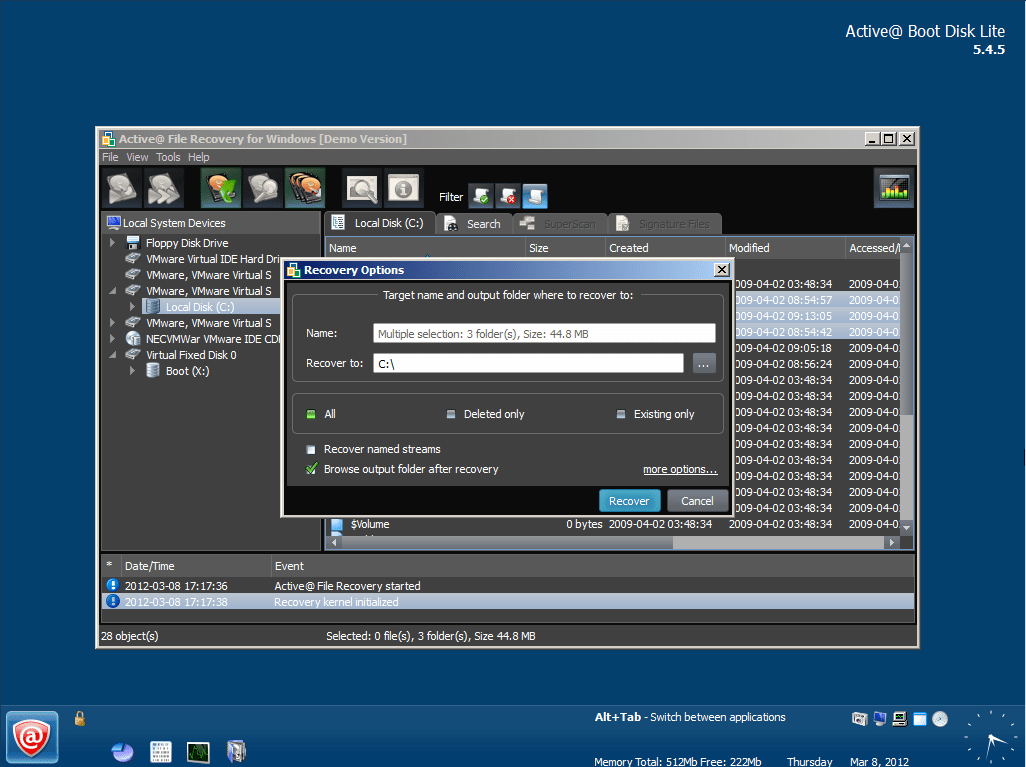Choose the Existing only option

[622, 414]
